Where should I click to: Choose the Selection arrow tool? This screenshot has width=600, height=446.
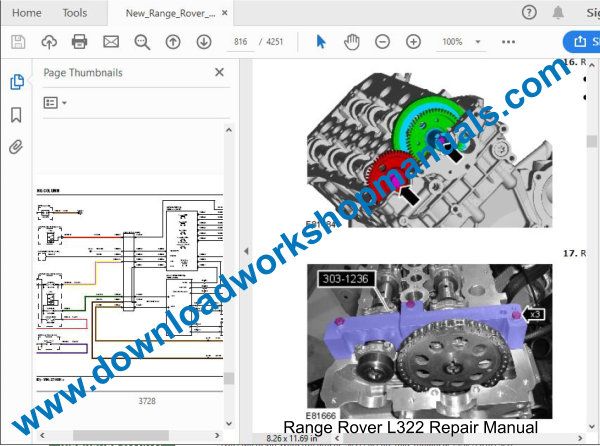click(321, 42)
